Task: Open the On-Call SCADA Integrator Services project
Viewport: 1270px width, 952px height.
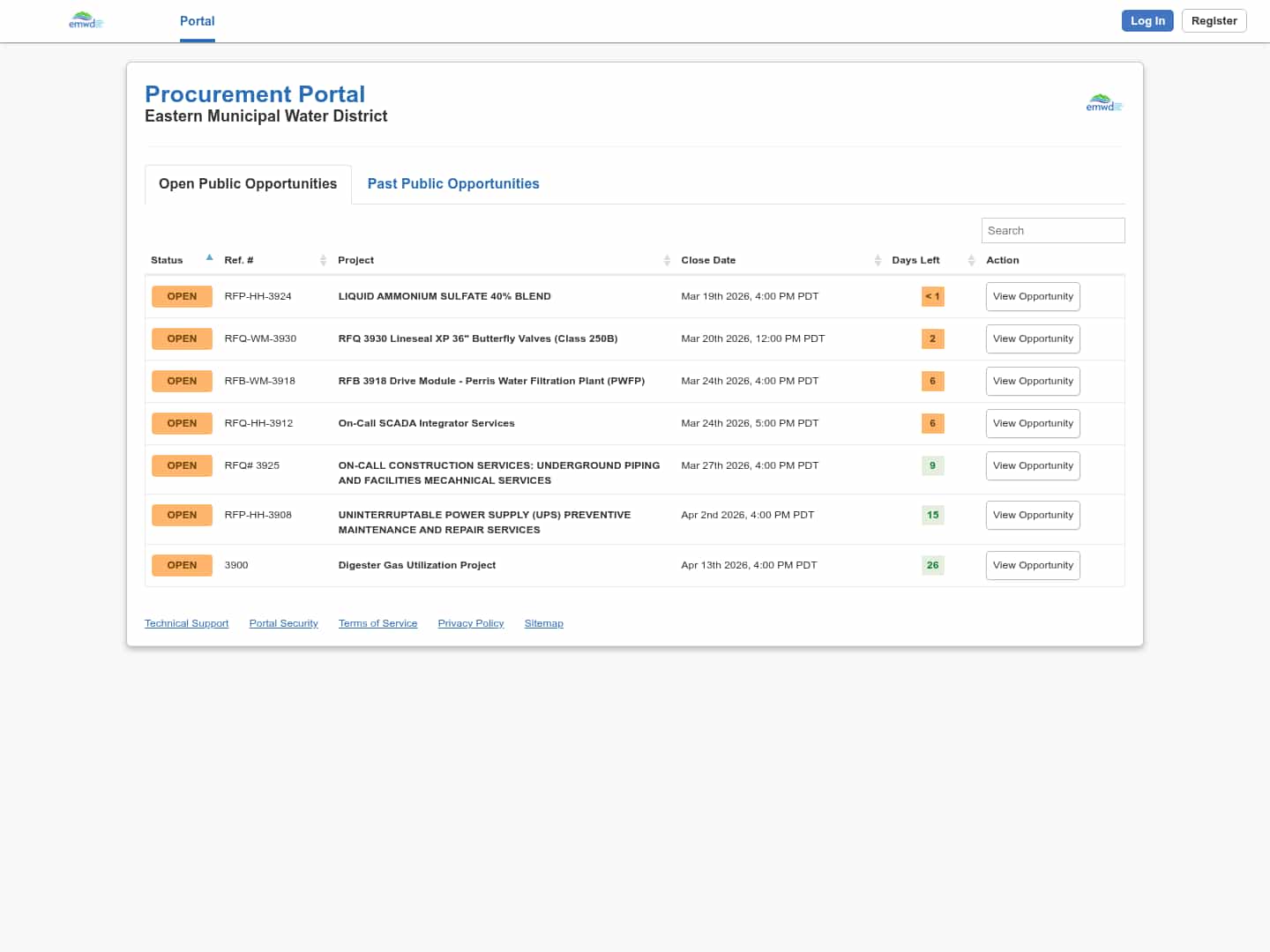Action: coord(426,423)
